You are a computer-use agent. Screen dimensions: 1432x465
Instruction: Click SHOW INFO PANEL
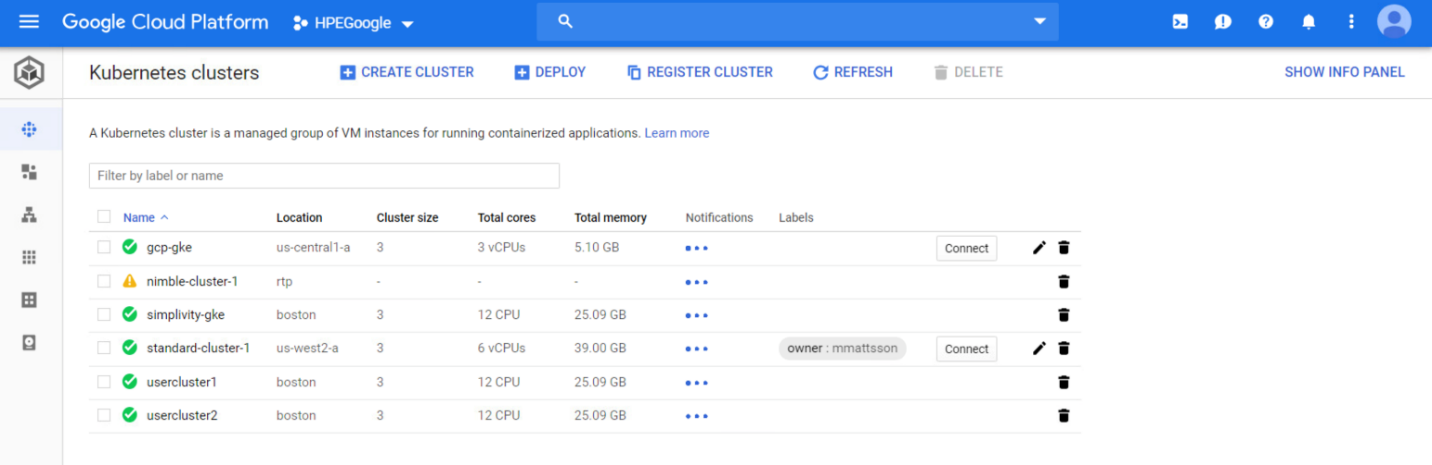point(1344,72)
